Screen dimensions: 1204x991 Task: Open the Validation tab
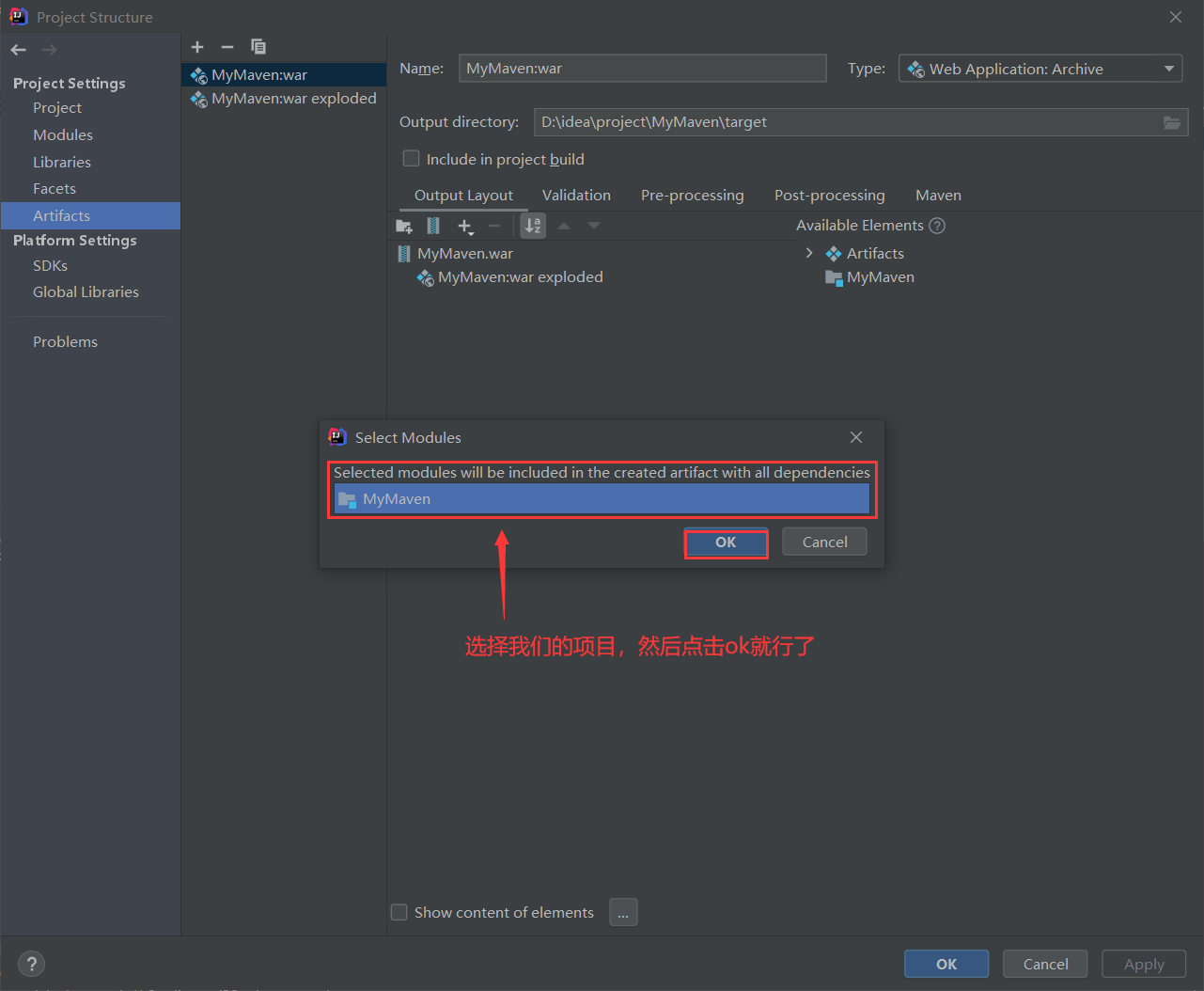coord(576,196)
